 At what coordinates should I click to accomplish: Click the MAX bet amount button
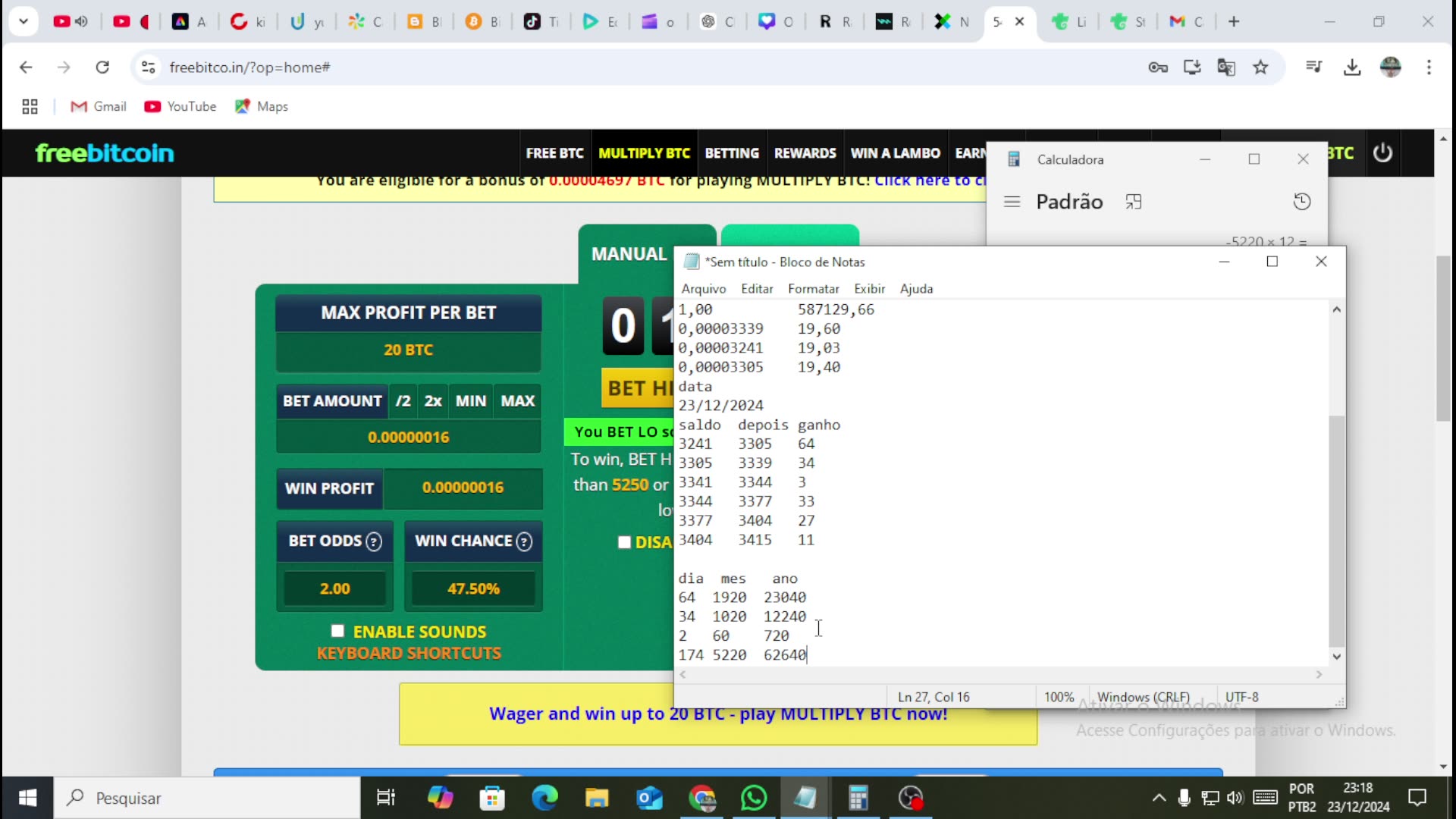point(516,400)
